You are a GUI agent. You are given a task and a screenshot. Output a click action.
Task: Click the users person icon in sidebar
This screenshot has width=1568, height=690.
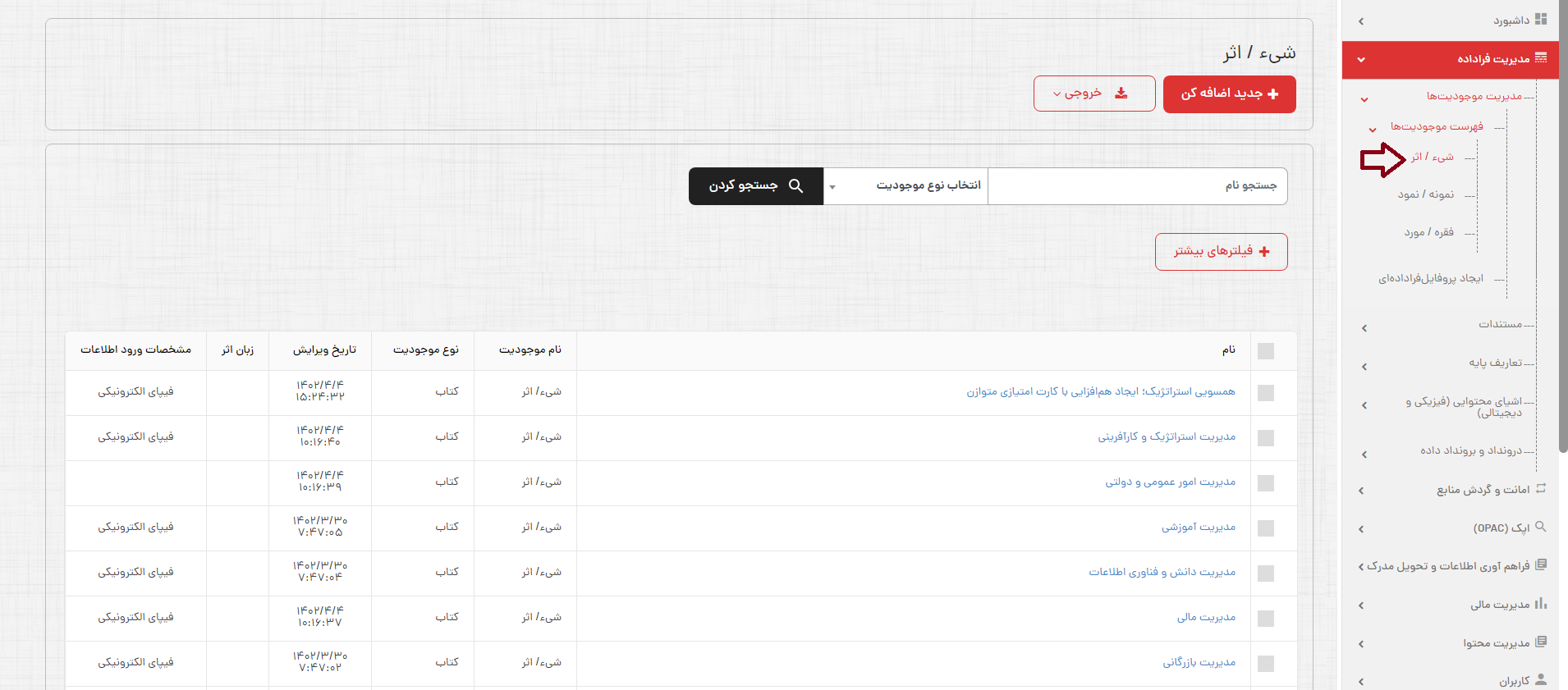(x=1541, y=679)
